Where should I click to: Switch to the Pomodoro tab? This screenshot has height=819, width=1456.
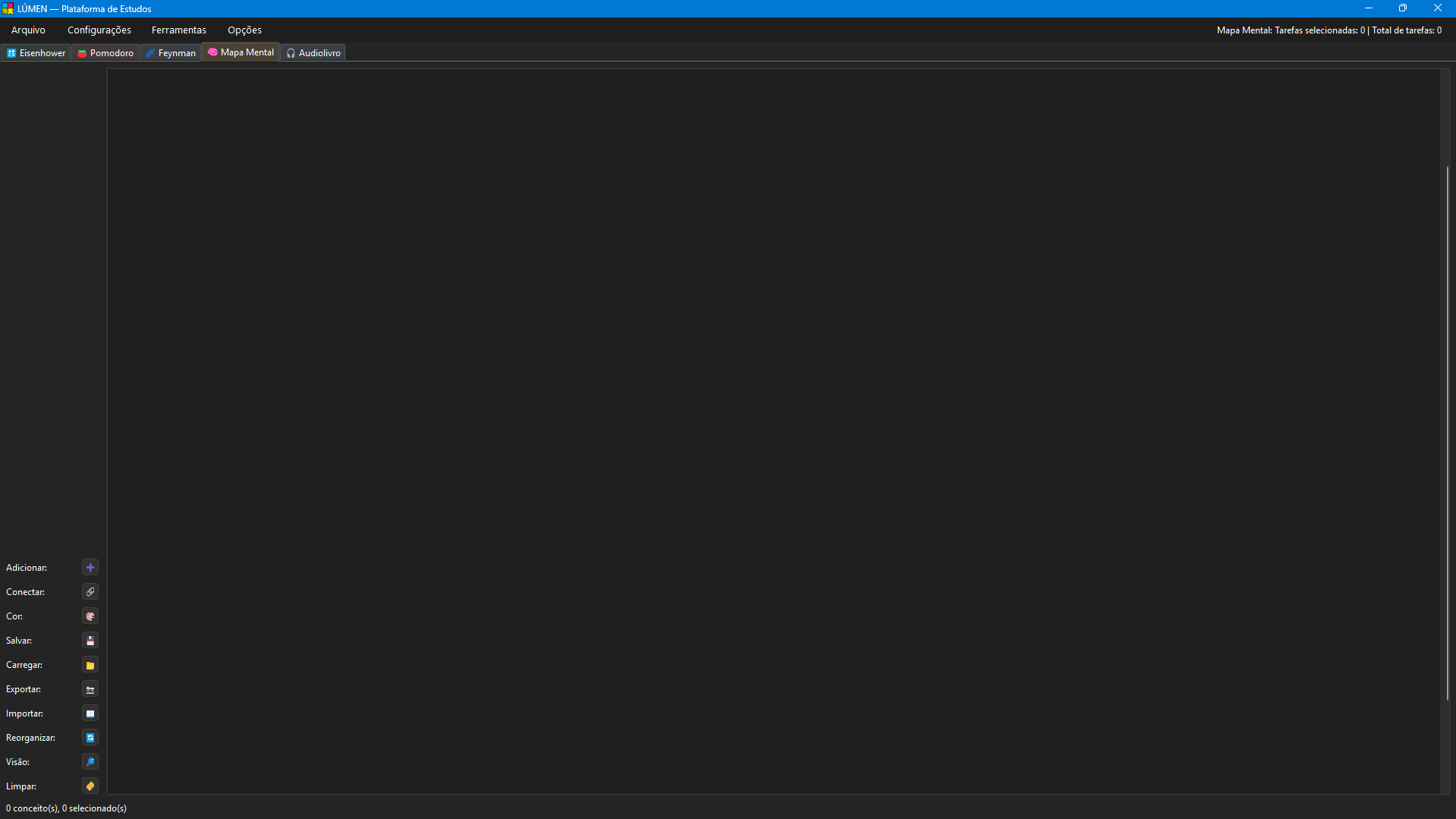pyautogui.click(x=105, y=53)
